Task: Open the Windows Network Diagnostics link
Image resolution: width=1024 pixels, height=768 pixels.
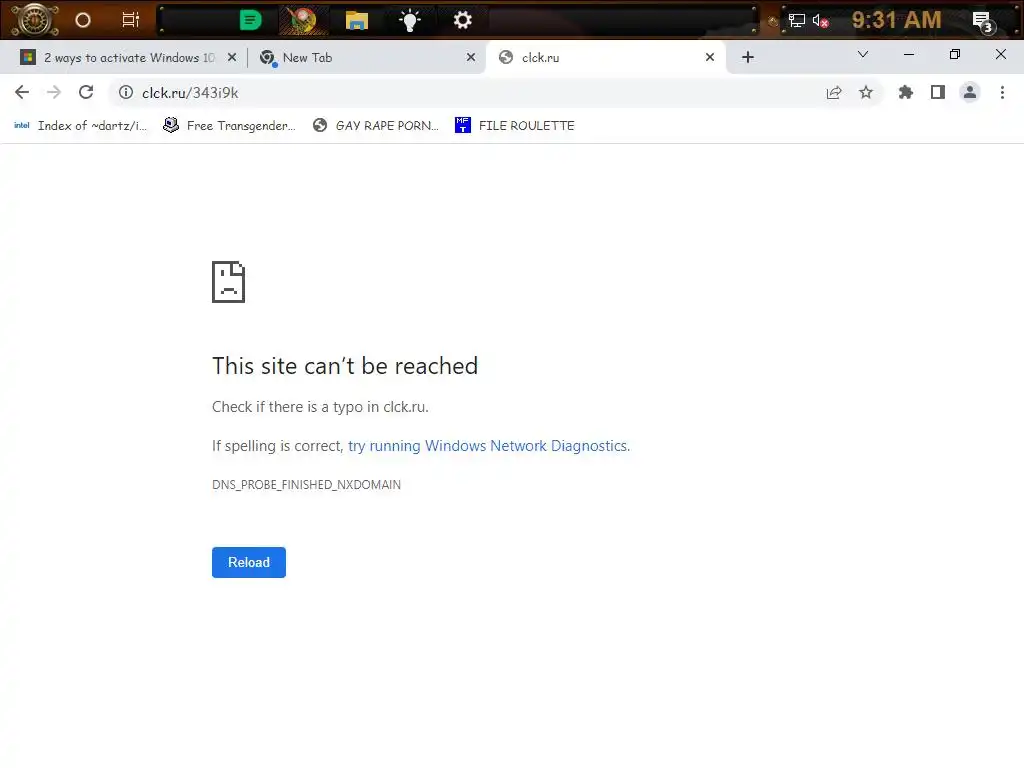Action: [488, 446]
